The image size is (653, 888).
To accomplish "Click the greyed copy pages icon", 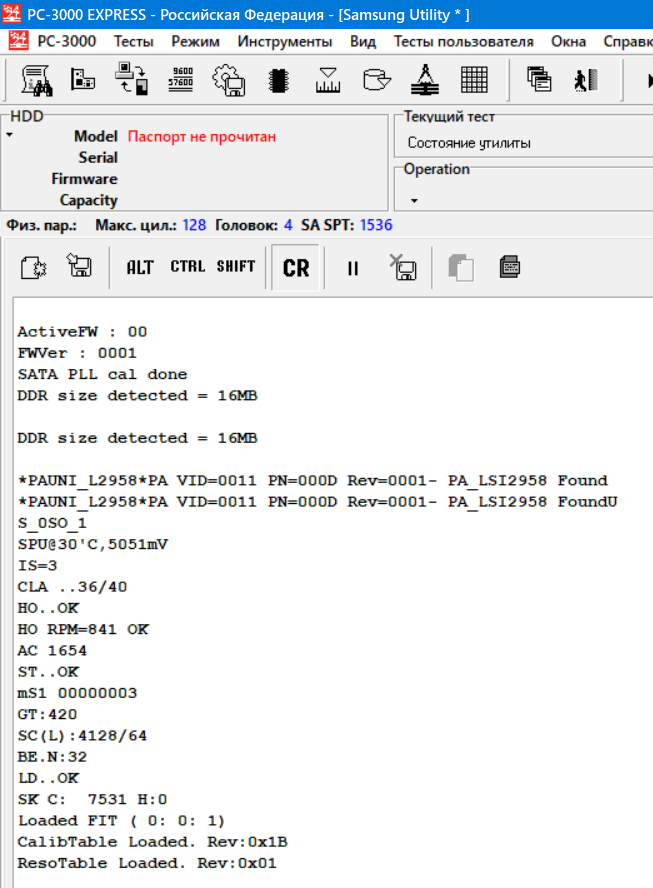I will coord(461,267).
